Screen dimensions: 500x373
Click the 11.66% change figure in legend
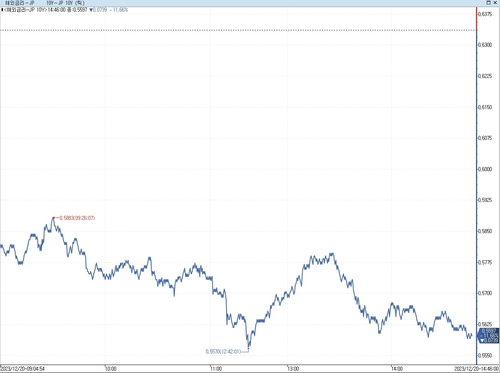120,10
